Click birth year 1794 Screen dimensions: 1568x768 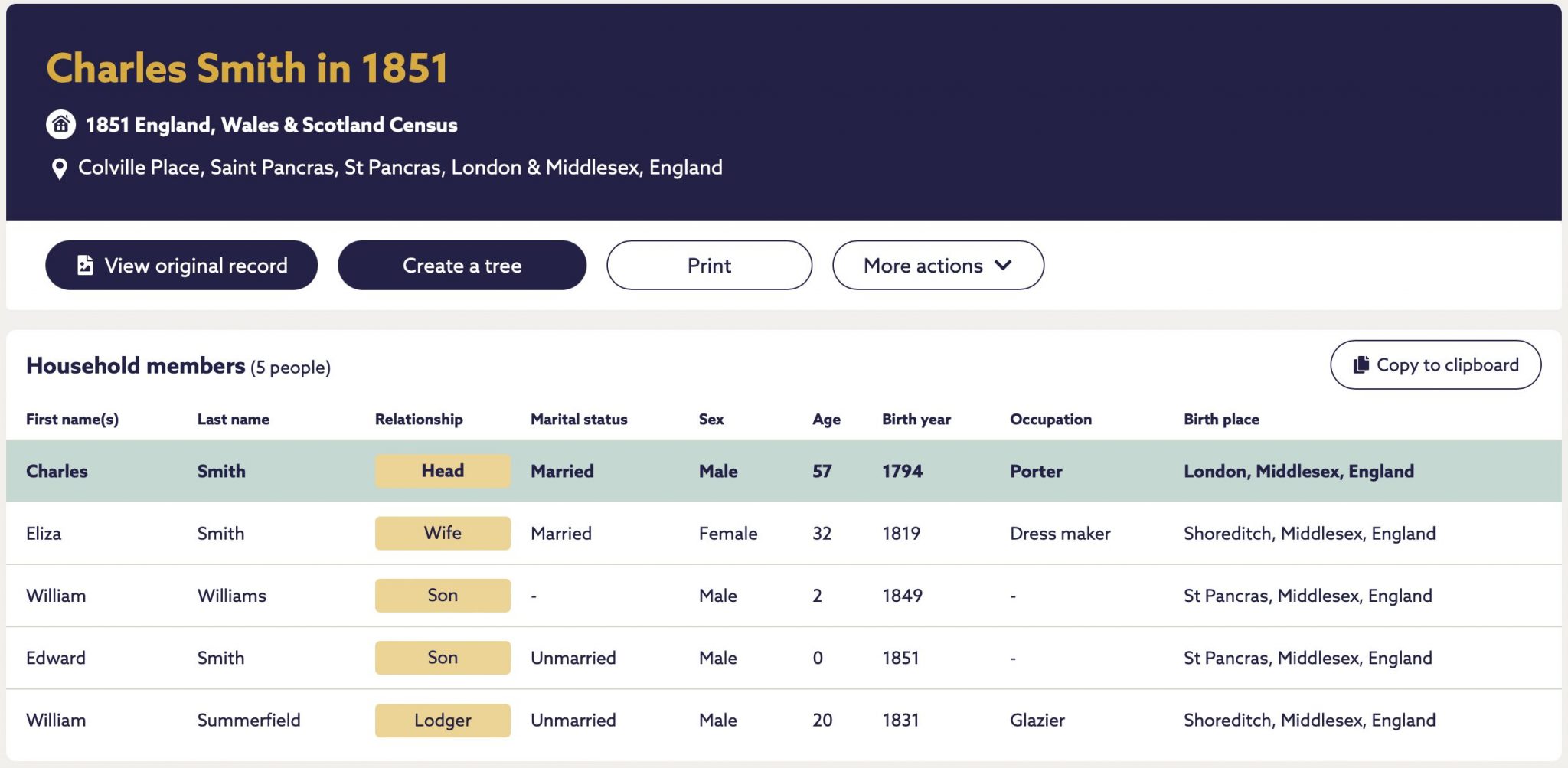[x=902, y=471]
